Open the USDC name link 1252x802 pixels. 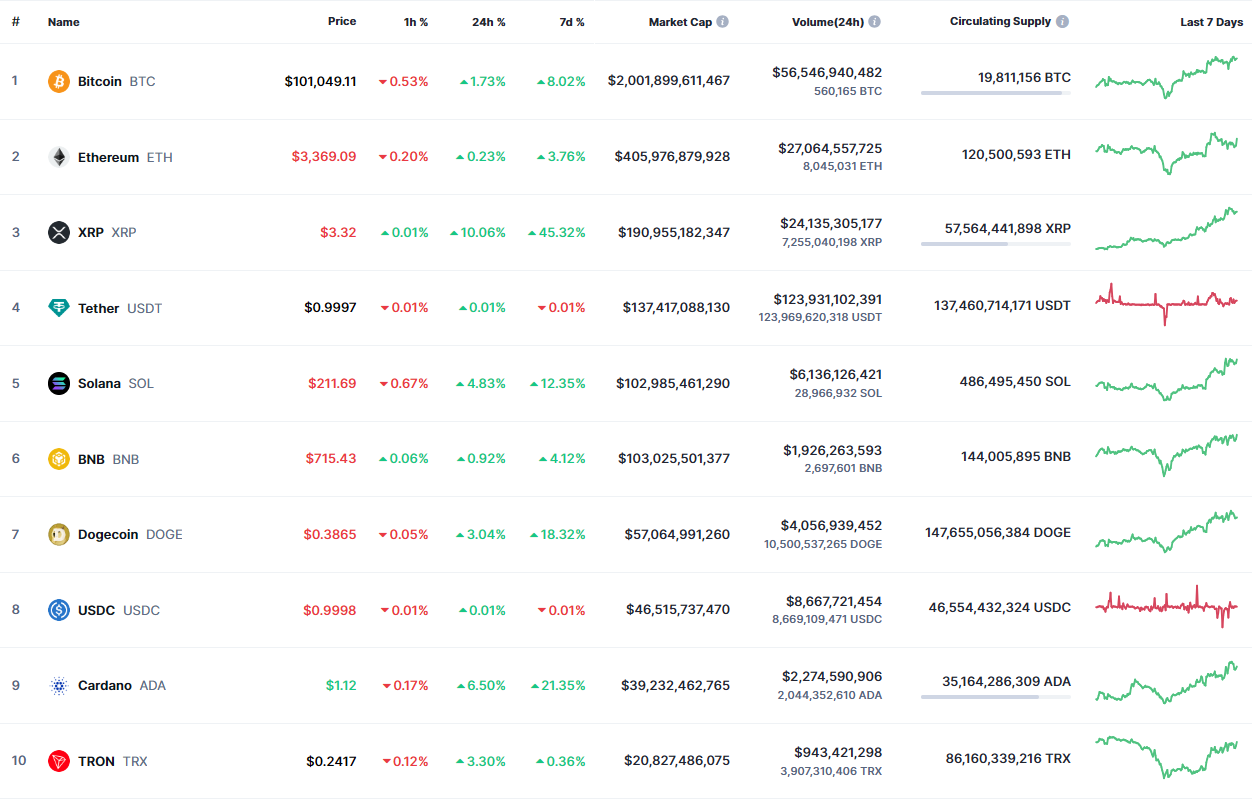119,610
